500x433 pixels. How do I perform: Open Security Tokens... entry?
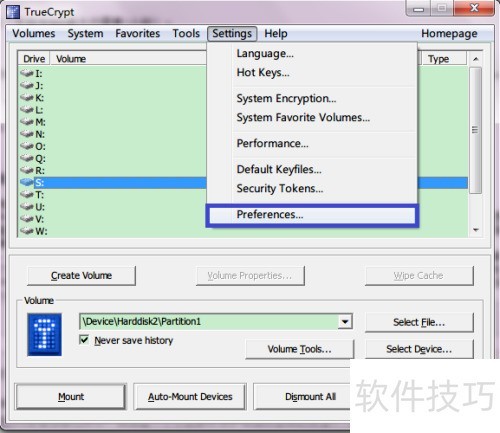point(312,188)
